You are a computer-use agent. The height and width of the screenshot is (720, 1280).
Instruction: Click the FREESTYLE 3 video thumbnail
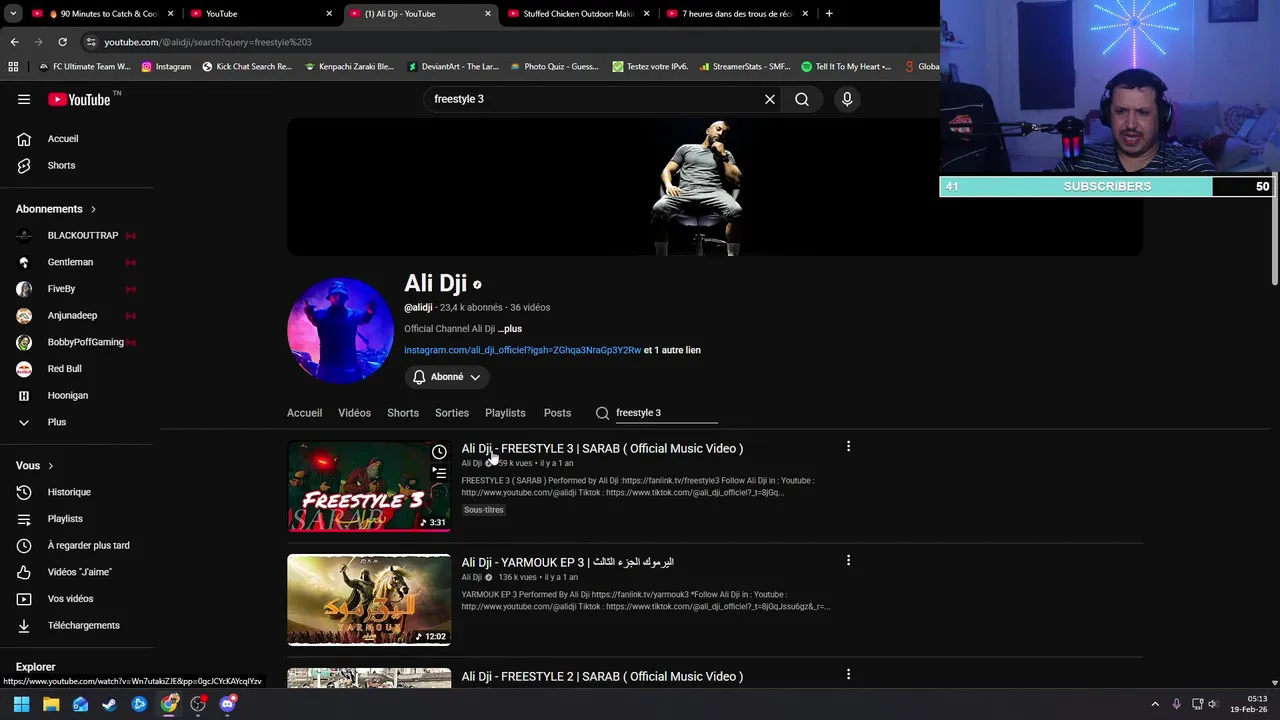pyautogui.click(x=369, y=487)
